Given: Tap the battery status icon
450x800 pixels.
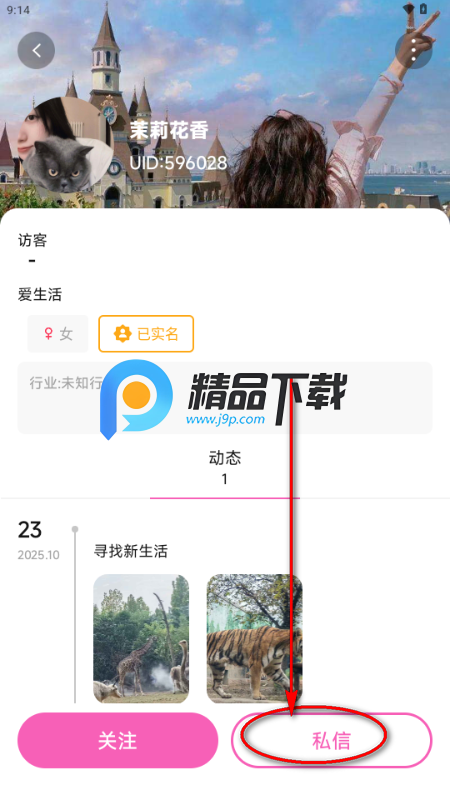Looking at the screenshot, I should (423, 9).
